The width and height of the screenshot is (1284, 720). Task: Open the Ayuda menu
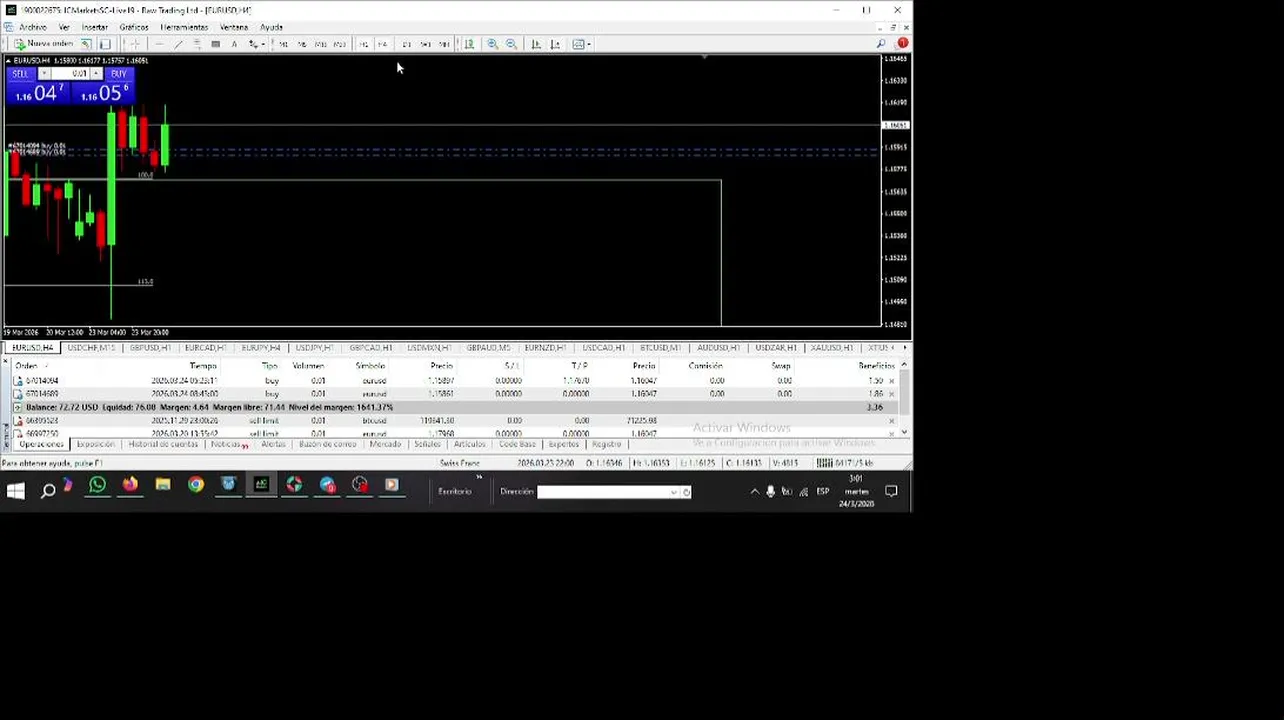pos(271,27)
